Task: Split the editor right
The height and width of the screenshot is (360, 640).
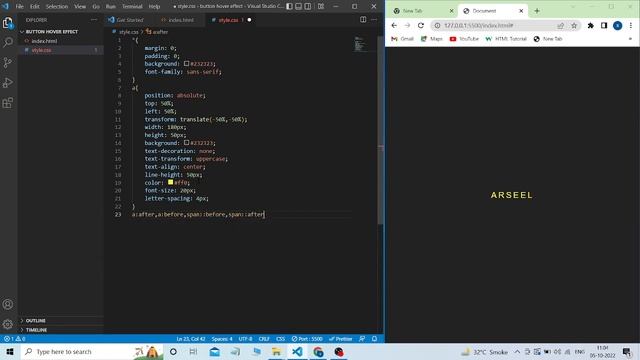Action: click(x=363, y=20)
